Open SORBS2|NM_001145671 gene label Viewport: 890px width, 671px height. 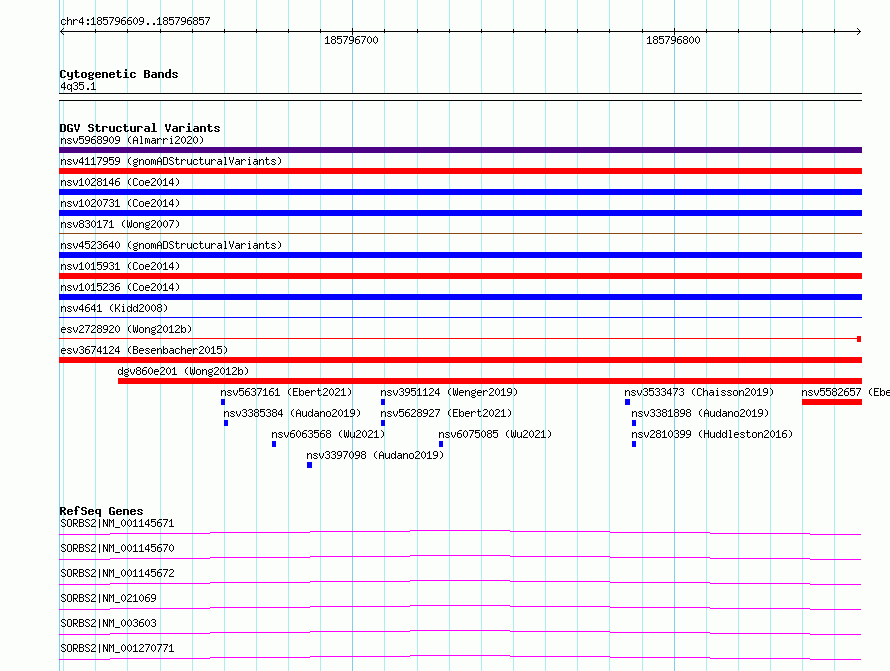pyautogui.click(x=117, y=523)
